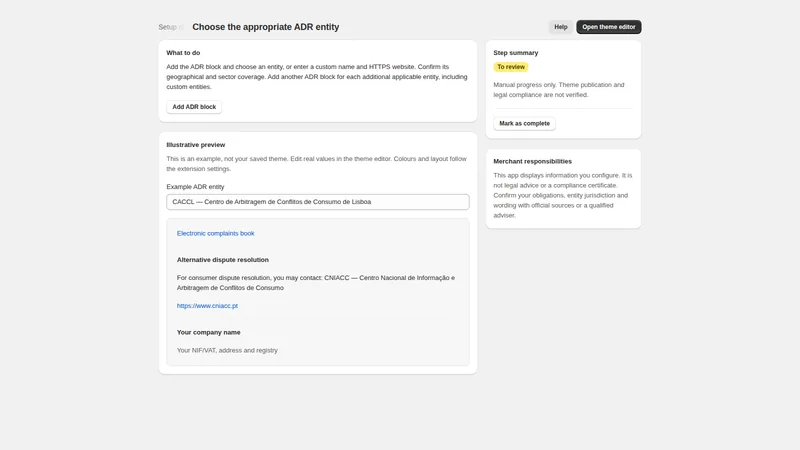Follow the https://www.cniacc.pt link

pyautogui.click(x=207, y=306)
